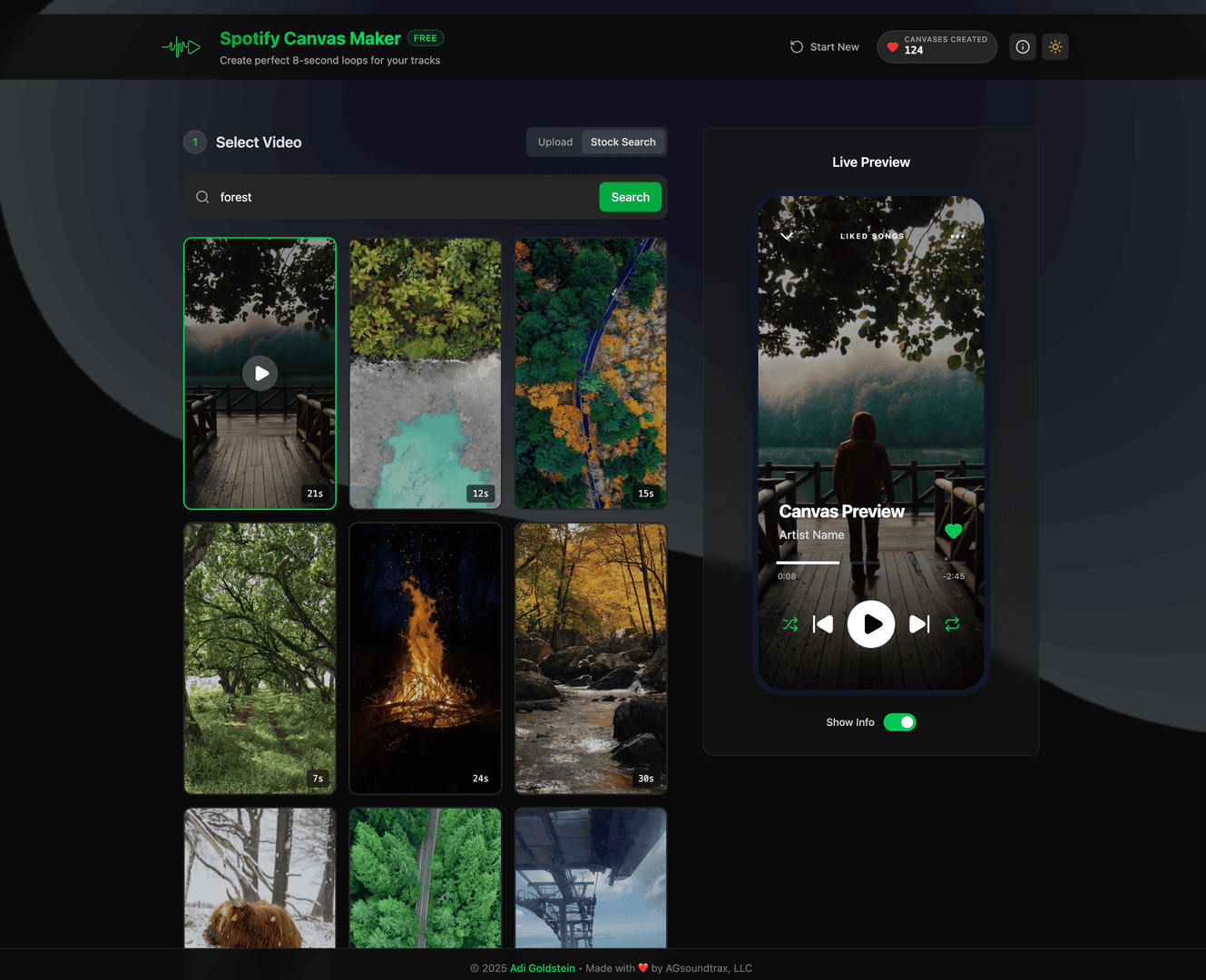1206x980 pixels.
Task: Click the repeat icon in the preview
Action: click(952, 624)
